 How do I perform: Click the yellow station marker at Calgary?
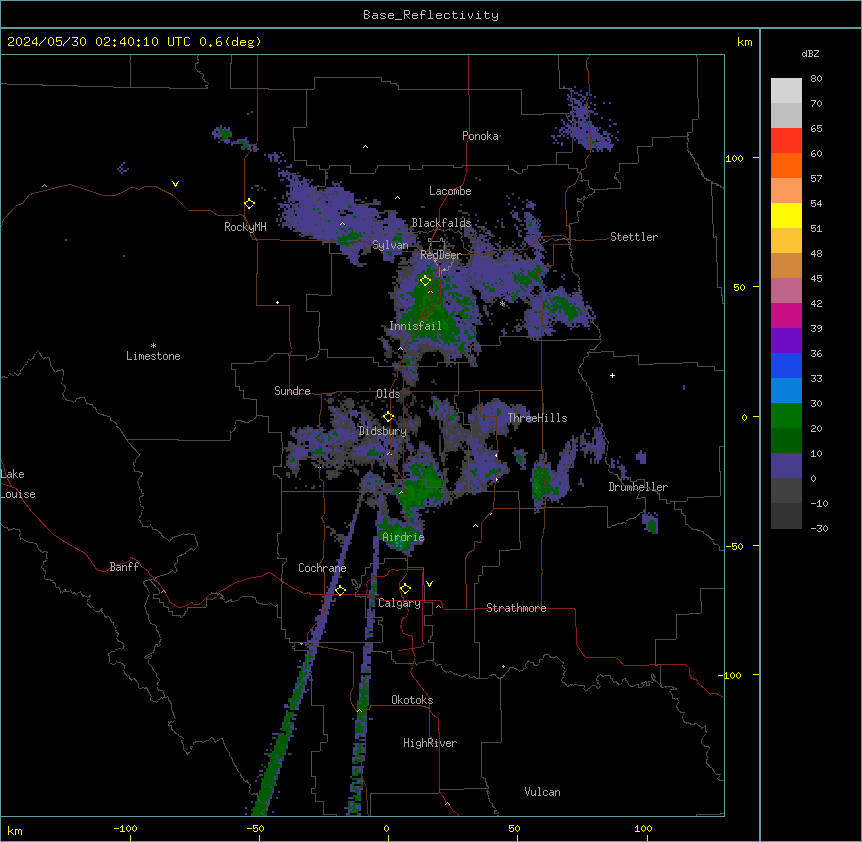pyautogui.click(x=405, y=589)
